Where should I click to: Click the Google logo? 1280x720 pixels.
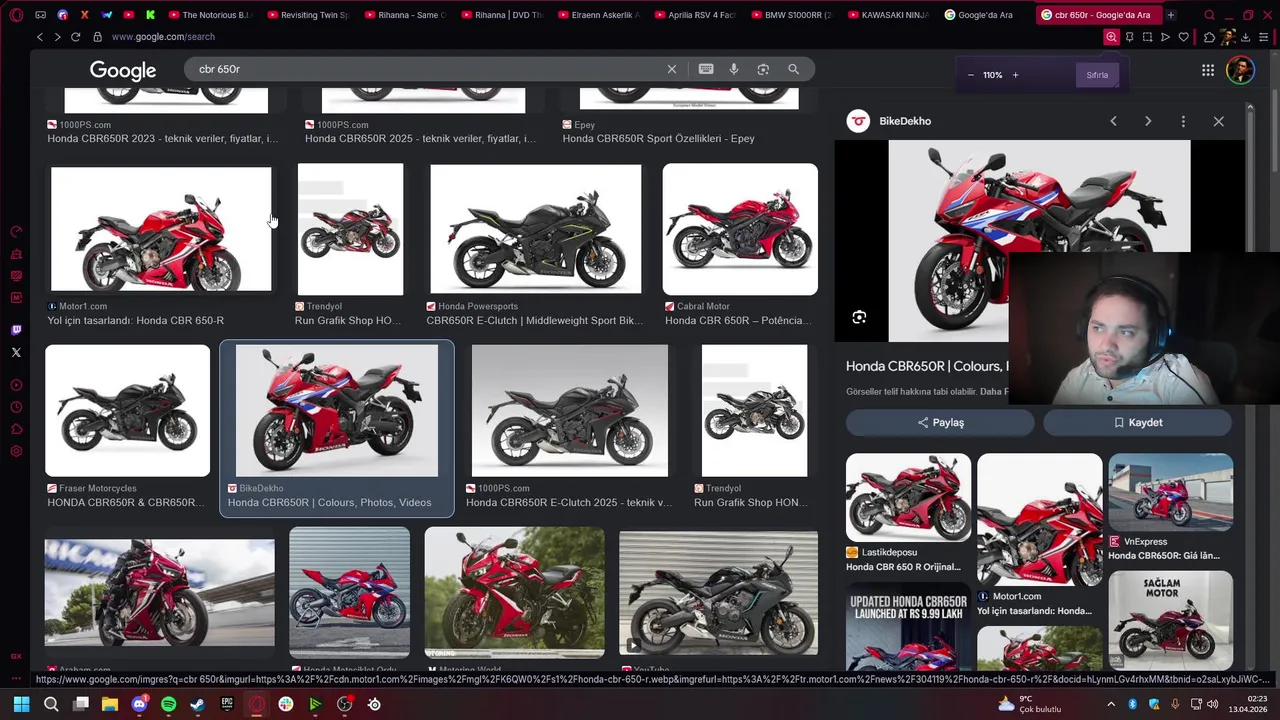(x=123, y=70)
